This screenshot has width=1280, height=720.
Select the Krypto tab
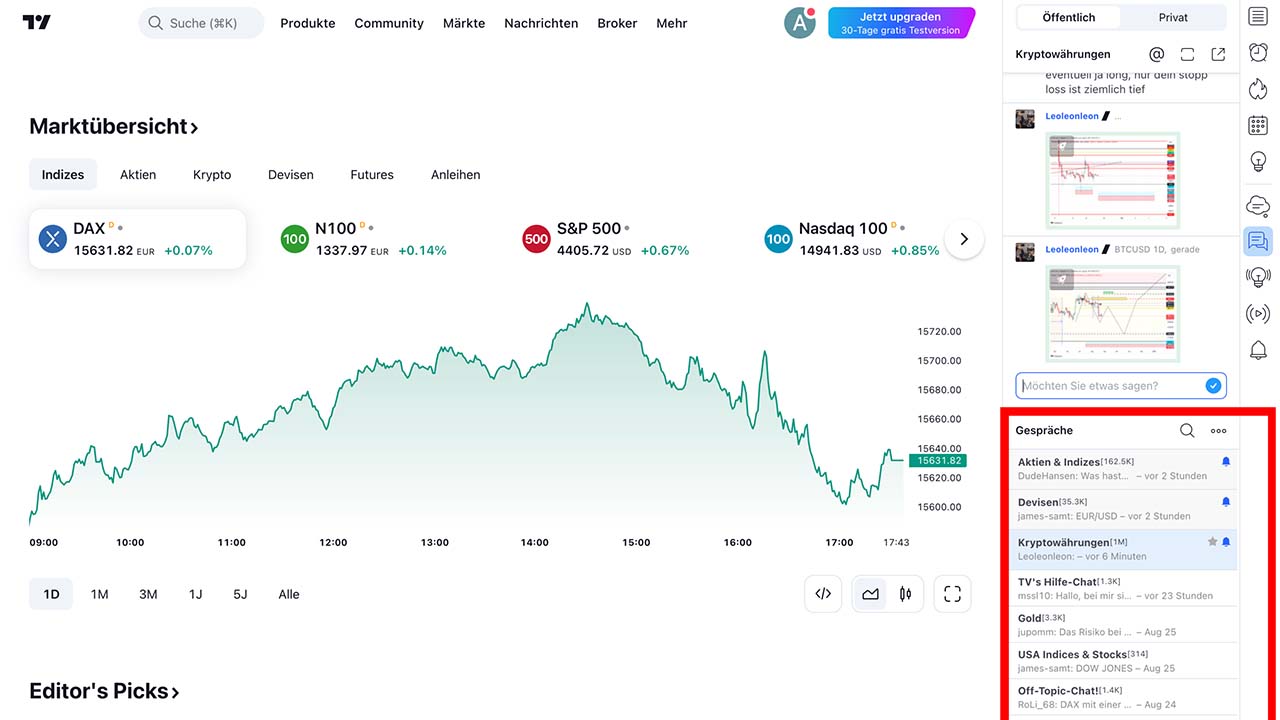tap(212, 174)
